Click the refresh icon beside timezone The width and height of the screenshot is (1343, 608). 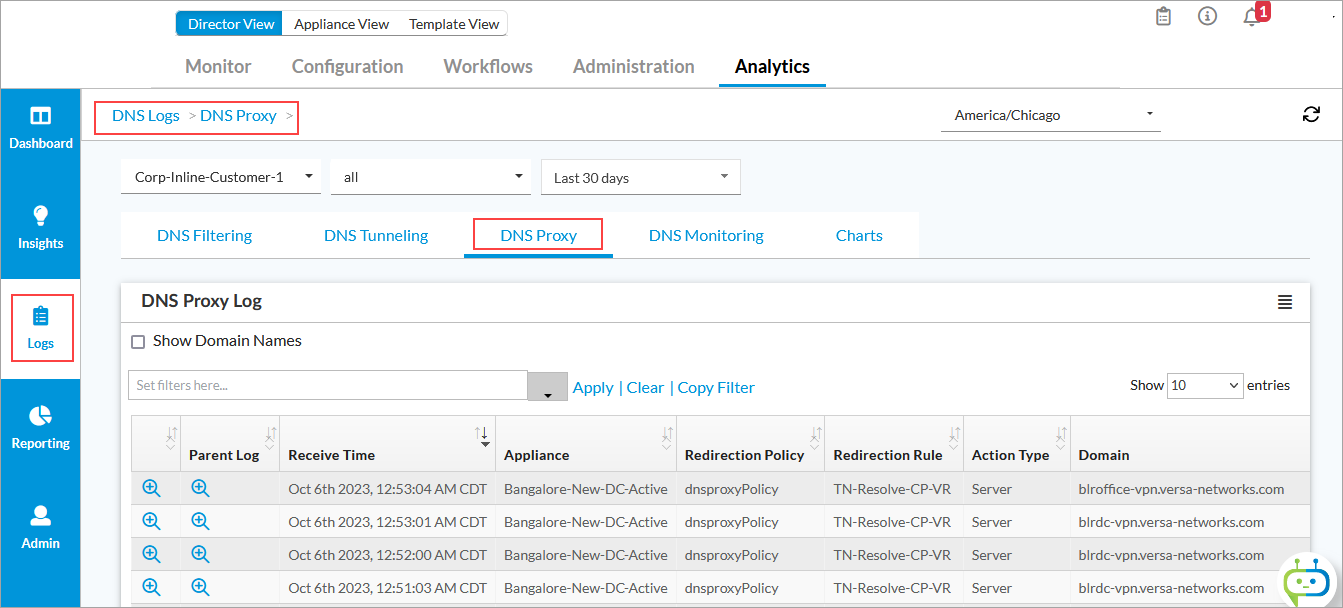click(x=1311, y=115)
